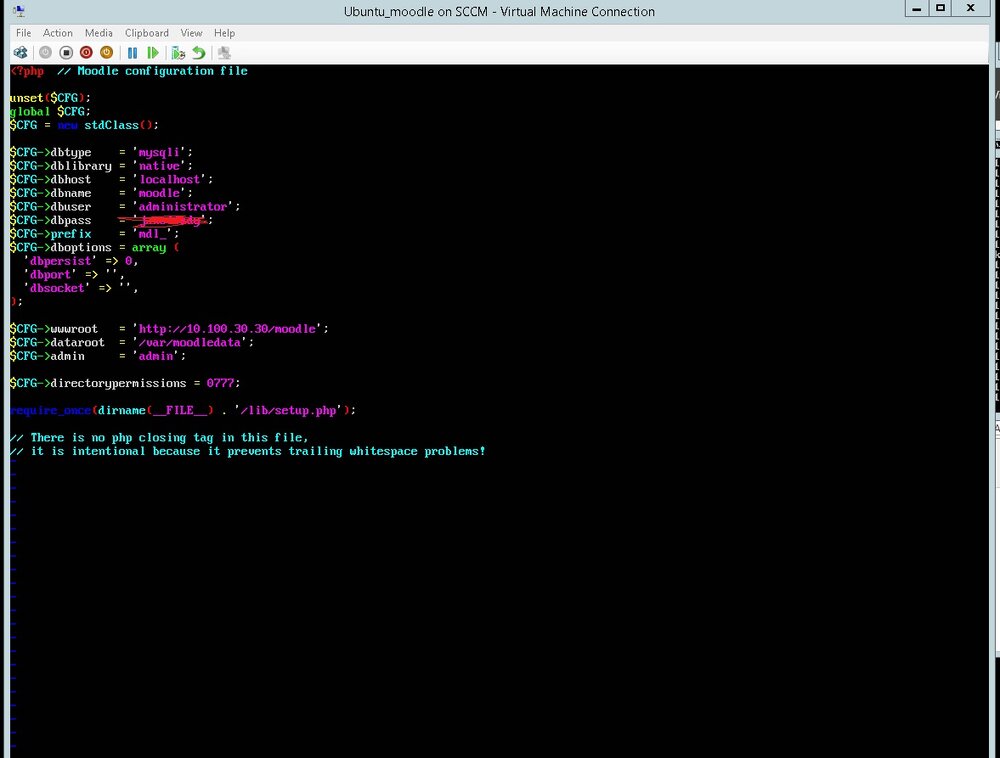1000x758 pixels.
Task: Click the Ctrl+Alt+Delete toolbar icon
Action: click(x=20, y=53)
